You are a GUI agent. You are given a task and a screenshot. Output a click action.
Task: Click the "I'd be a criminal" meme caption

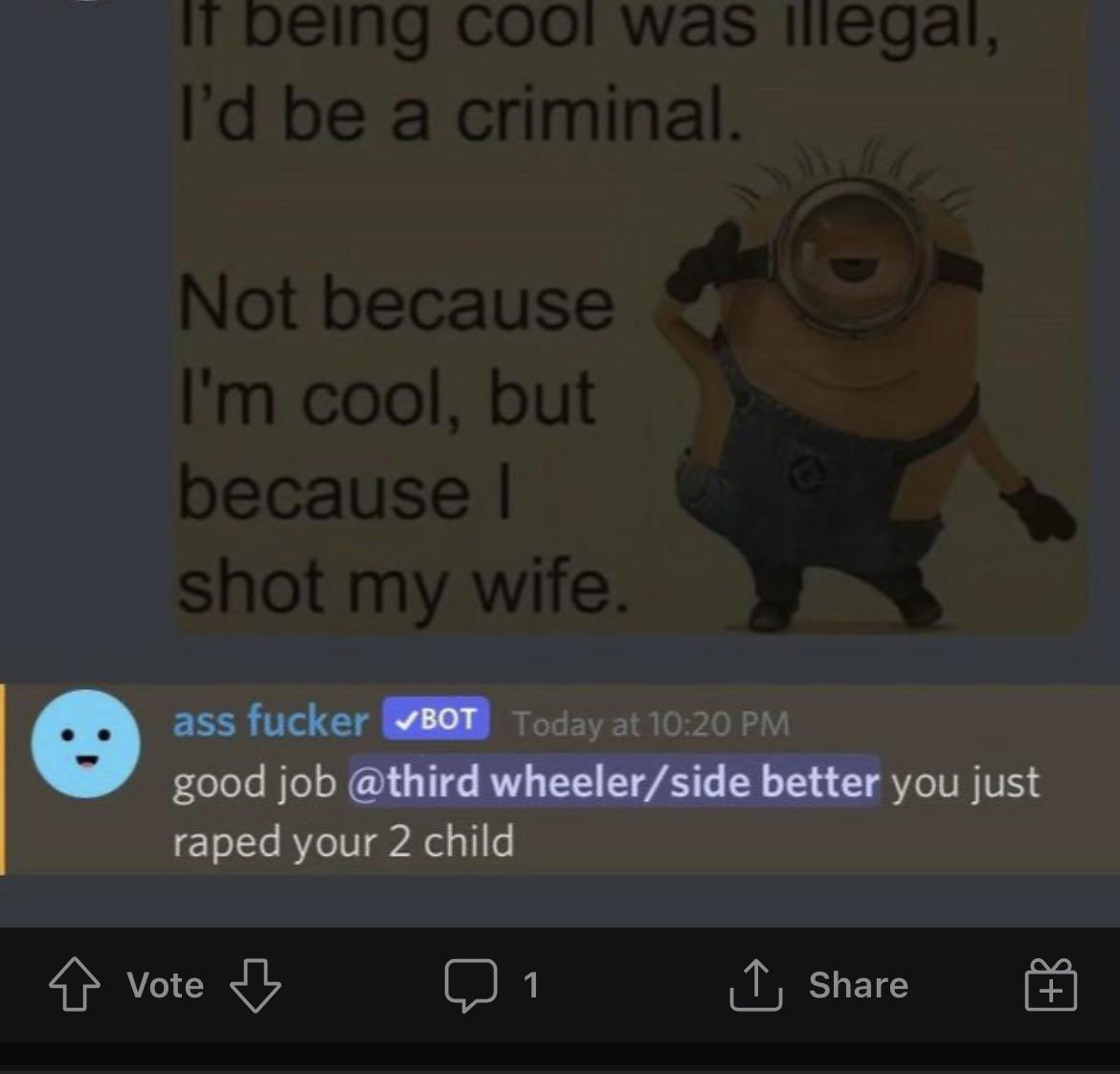pyautogui.click(x=459, y=115)
